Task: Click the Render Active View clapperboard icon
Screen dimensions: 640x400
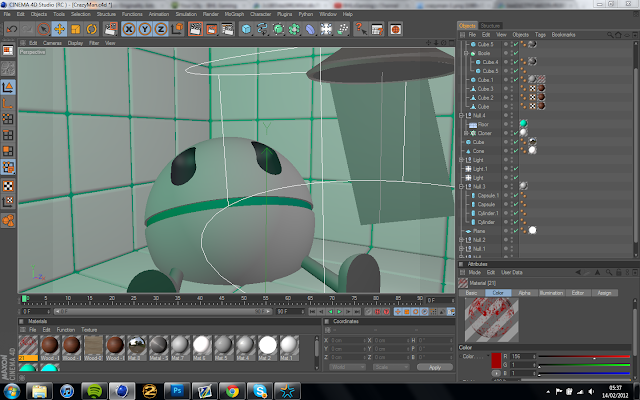Action: 196,29
